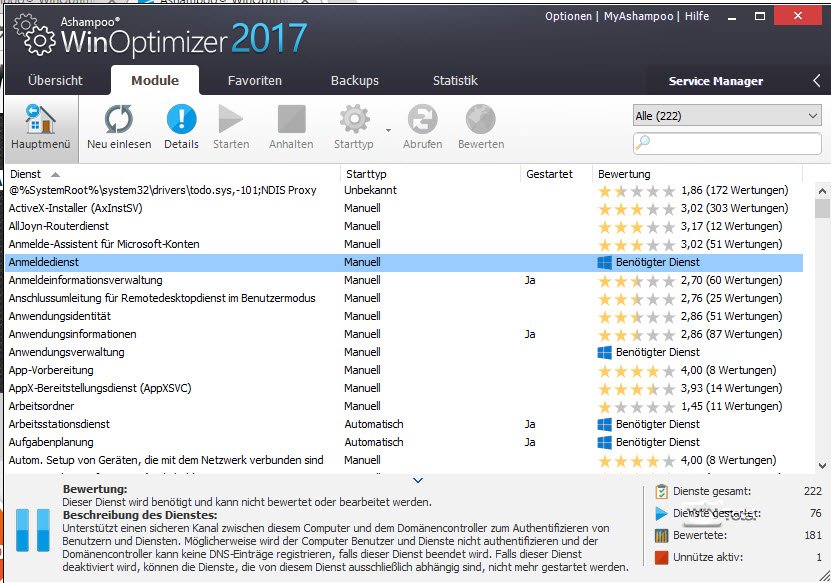Screen dimensions: 831x583
Task: Select AppX-Bereitstellungsdienst (AppXSVC) row
Action: coord(404,388)
